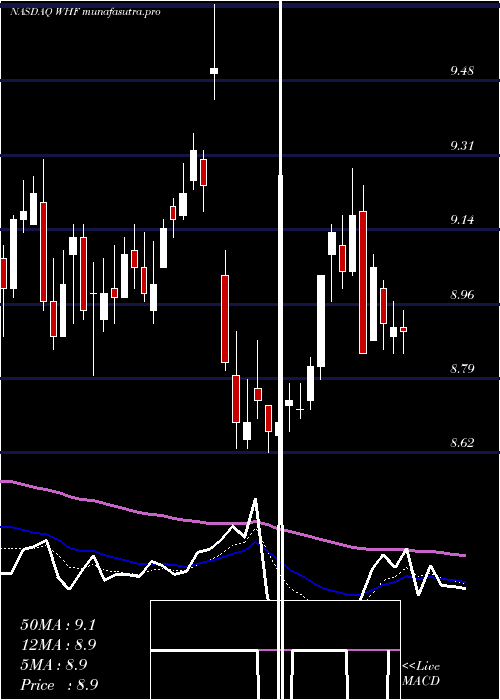500x700 pixels.
Task: Click the small gapped-up candle near 9.48
Action: pyautogui.click(x=214, y=71)
